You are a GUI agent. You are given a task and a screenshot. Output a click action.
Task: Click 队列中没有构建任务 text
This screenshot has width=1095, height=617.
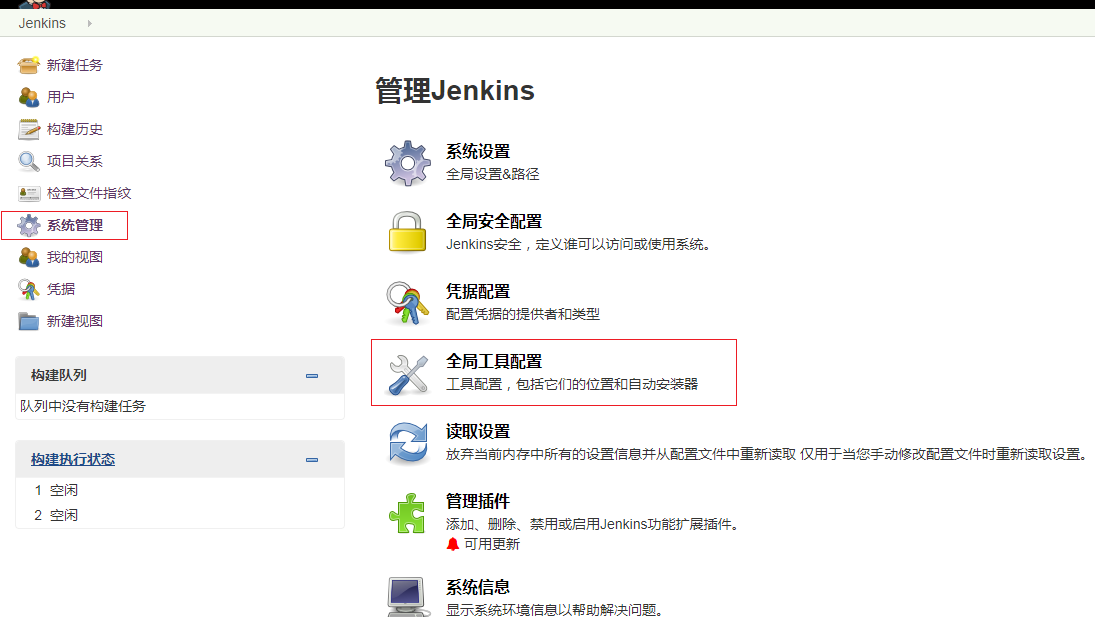click(82, 406)
